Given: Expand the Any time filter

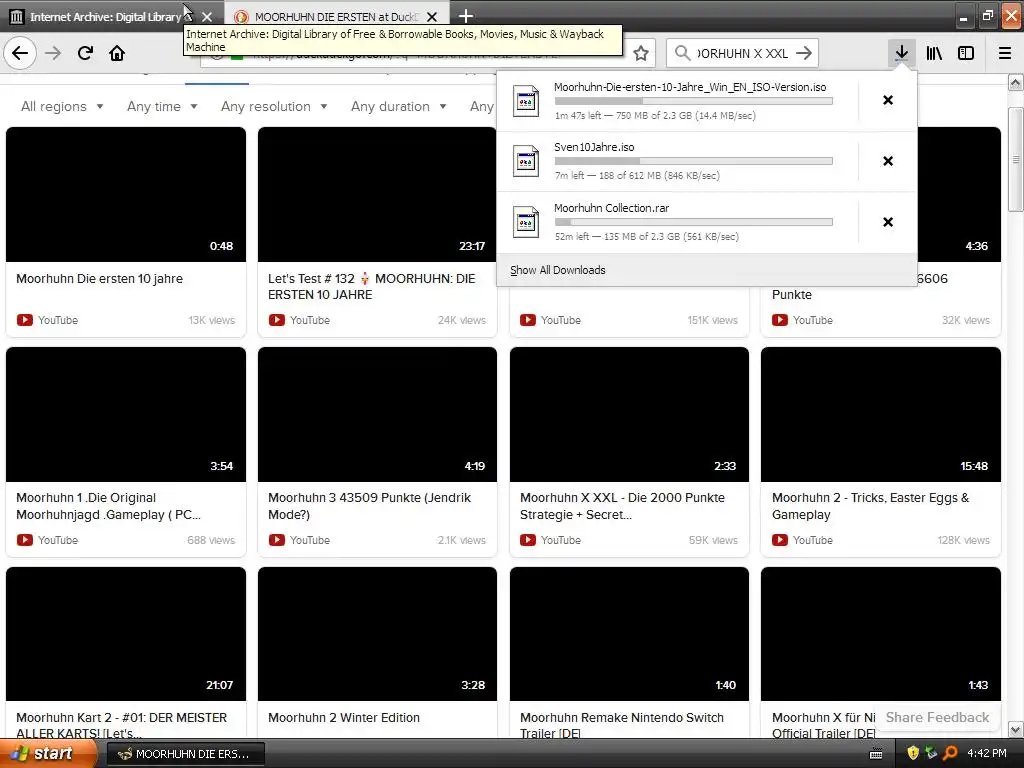Looking at the screenshot, I should (162, 106).
